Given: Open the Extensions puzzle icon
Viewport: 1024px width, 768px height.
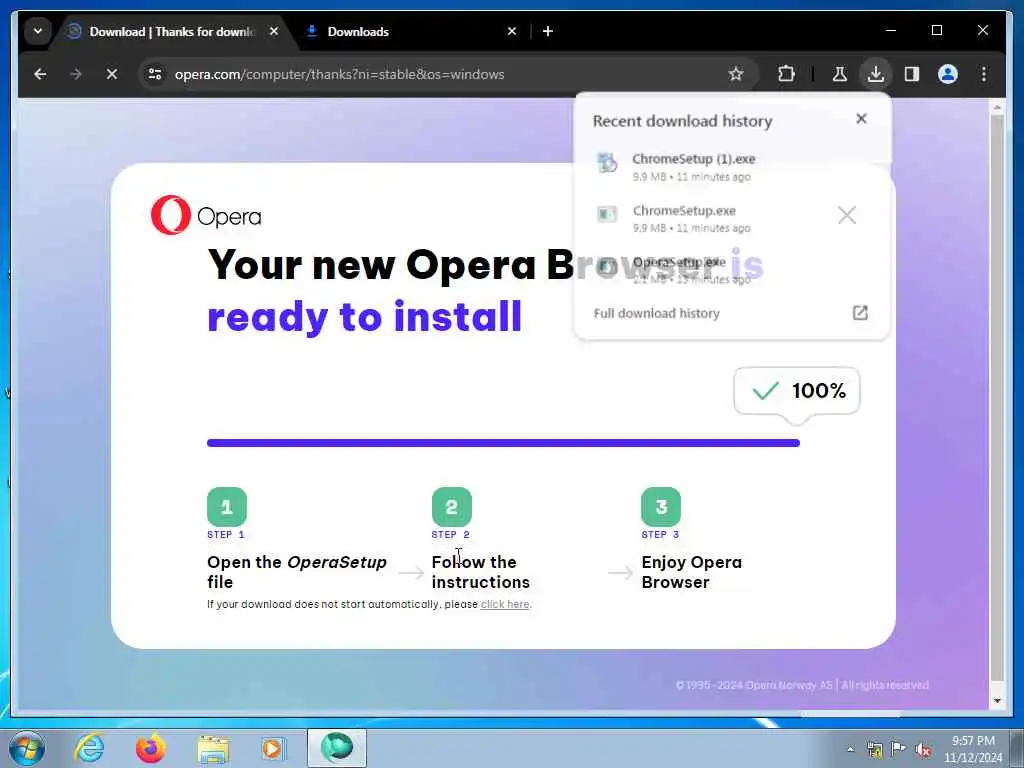Looking at the screenshot, I should pyautogui.click(x=787, y=74).
